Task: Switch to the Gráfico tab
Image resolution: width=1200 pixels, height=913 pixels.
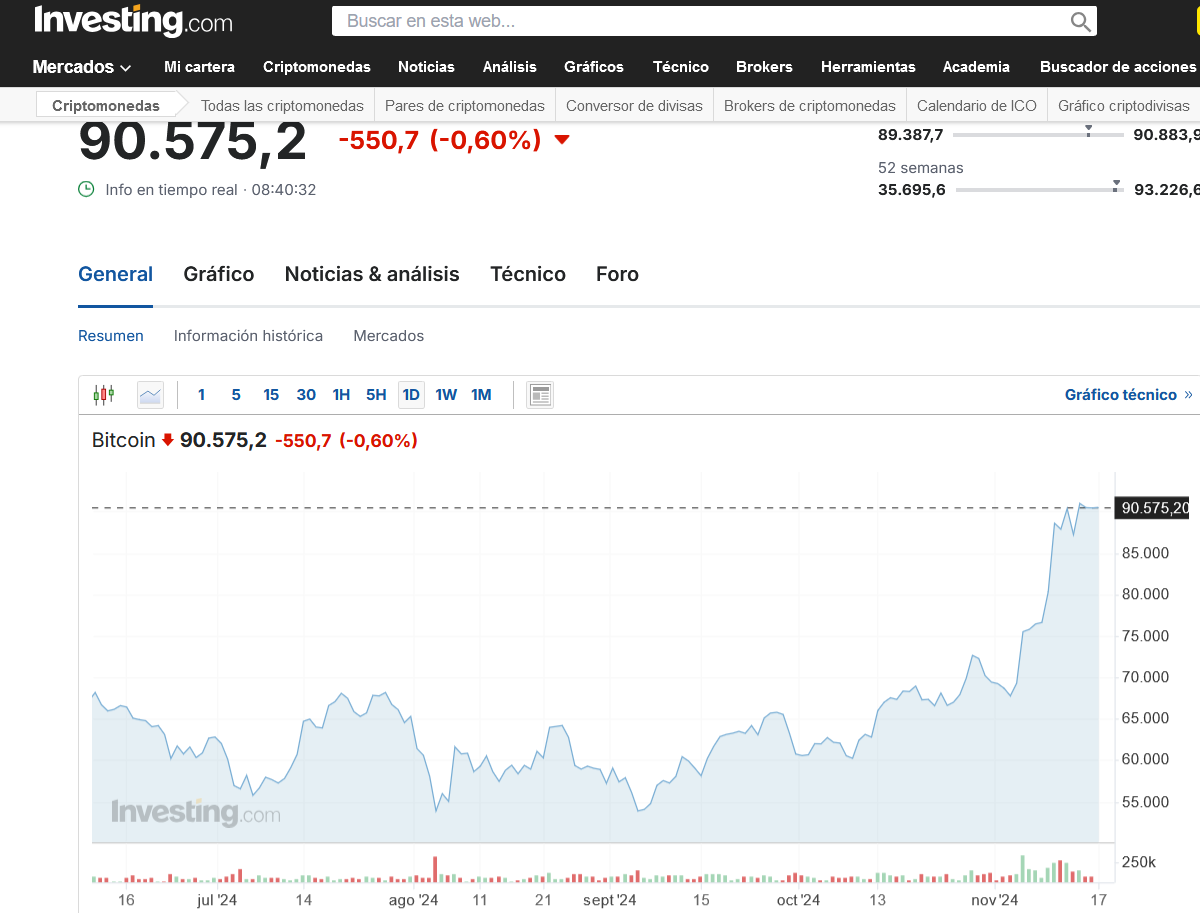Action: click(x=219, y=274)
